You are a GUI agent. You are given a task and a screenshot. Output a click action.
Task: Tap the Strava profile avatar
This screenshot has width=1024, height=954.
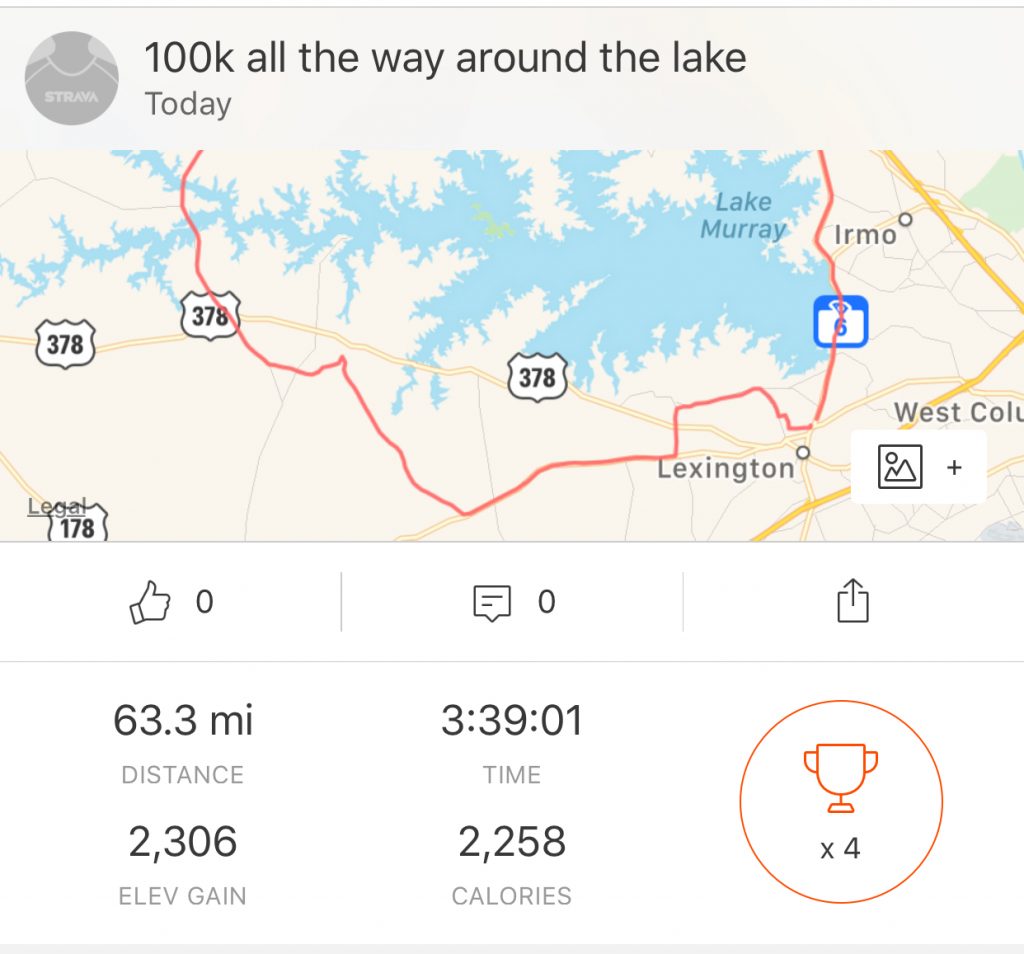71,78
